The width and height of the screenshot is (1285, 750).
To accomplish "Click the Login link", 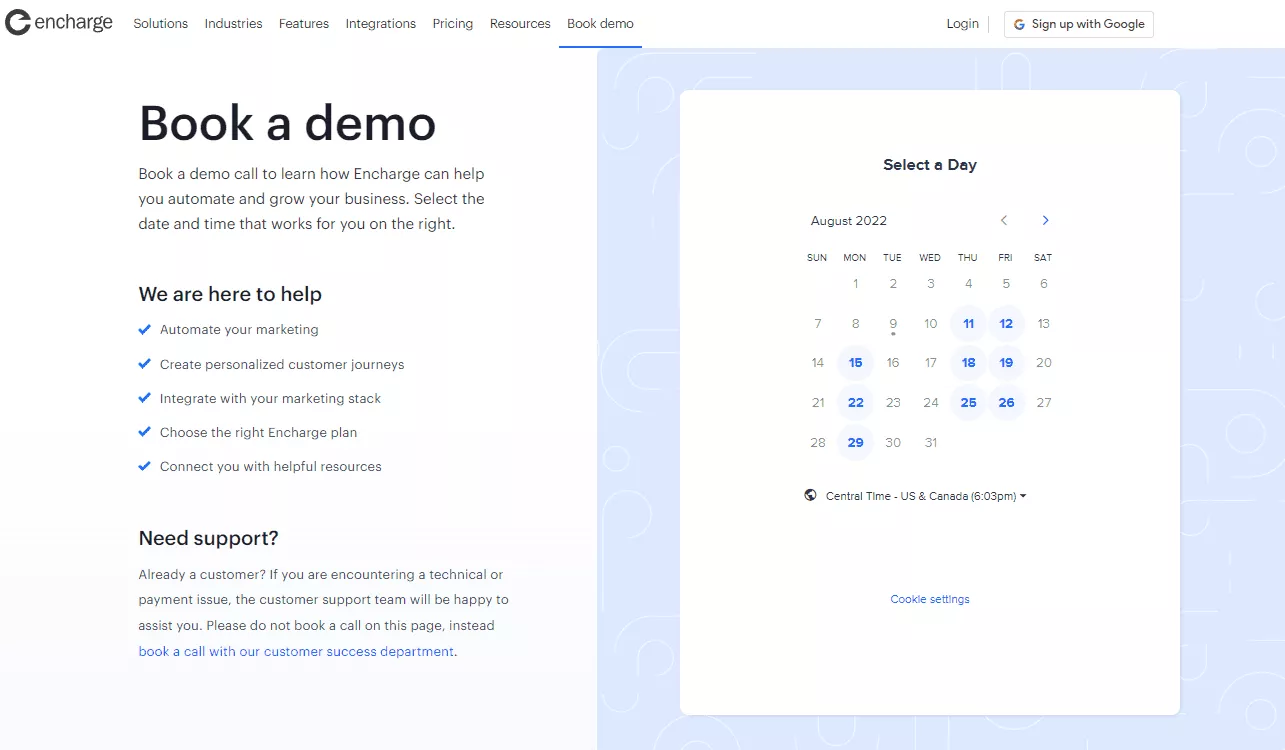I will 963,24.
